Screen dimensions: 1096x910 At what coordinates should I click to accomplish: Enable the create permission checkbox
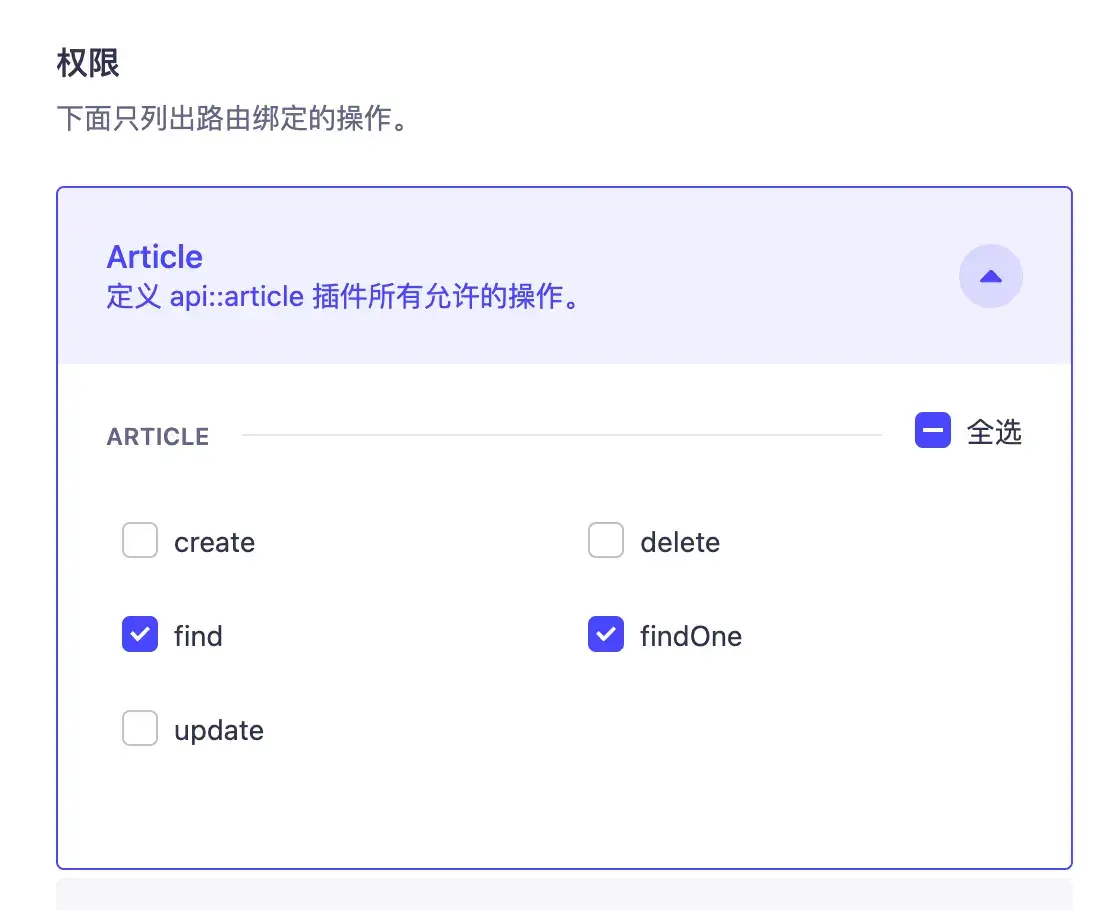140,541
